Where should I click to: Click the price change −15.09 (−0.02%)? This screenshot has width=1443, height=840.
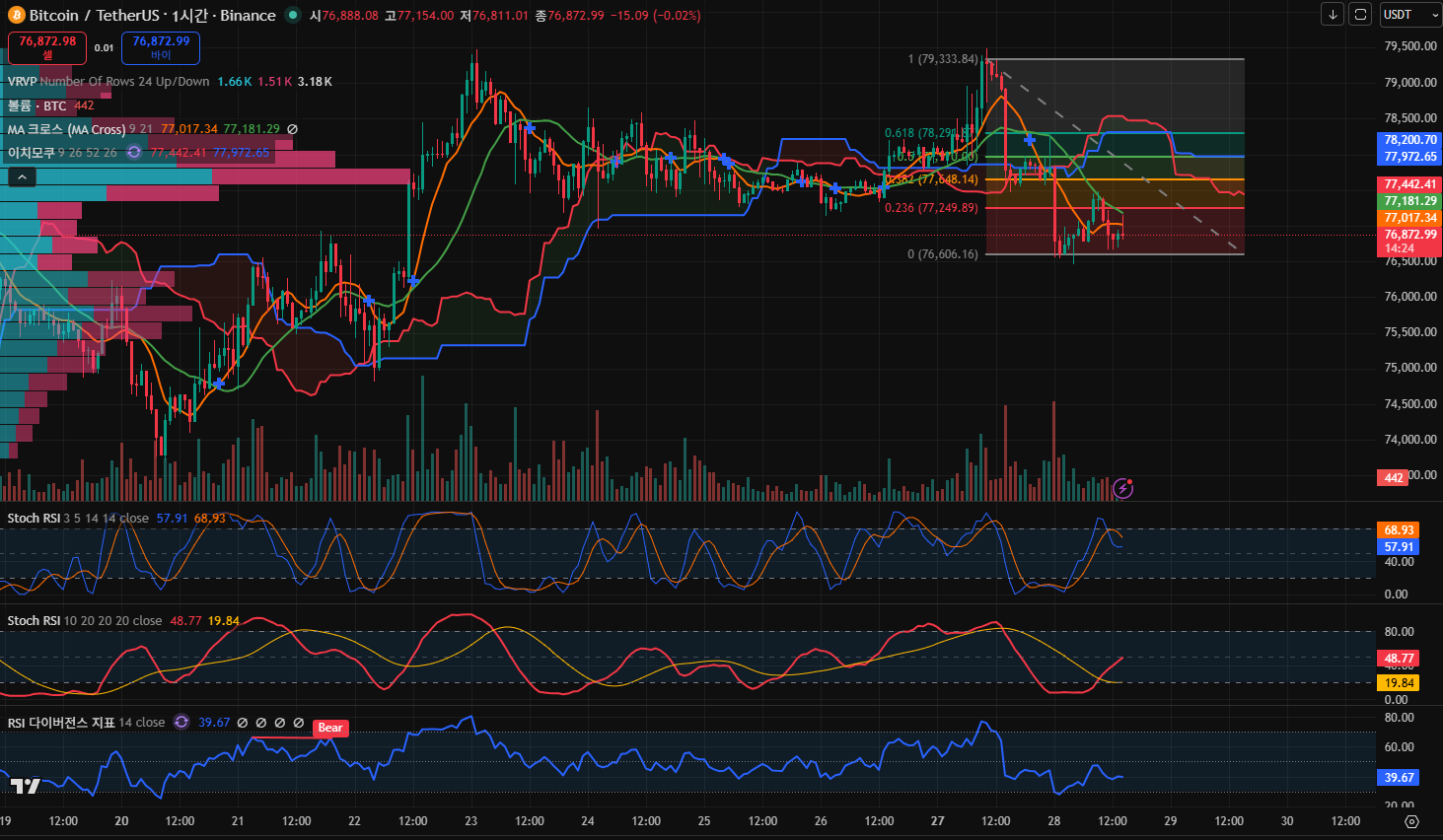tap(656, 16)
